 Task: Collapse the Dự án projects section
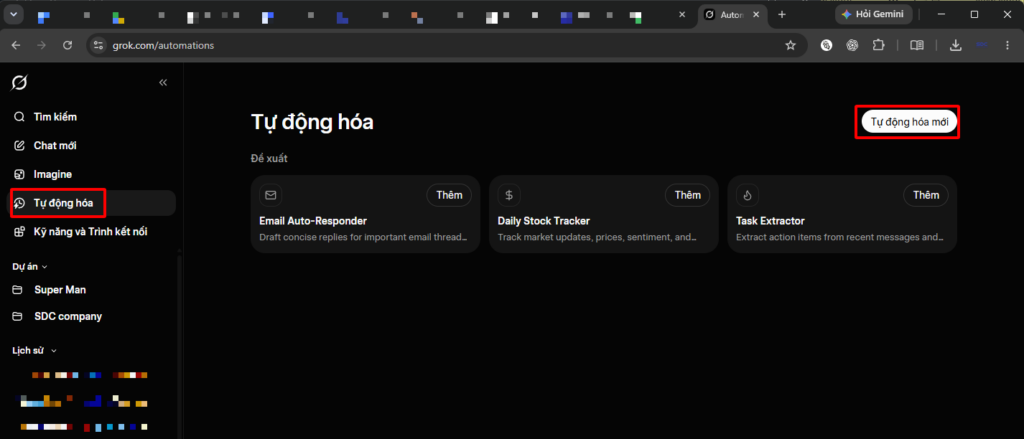coord(30,267)
